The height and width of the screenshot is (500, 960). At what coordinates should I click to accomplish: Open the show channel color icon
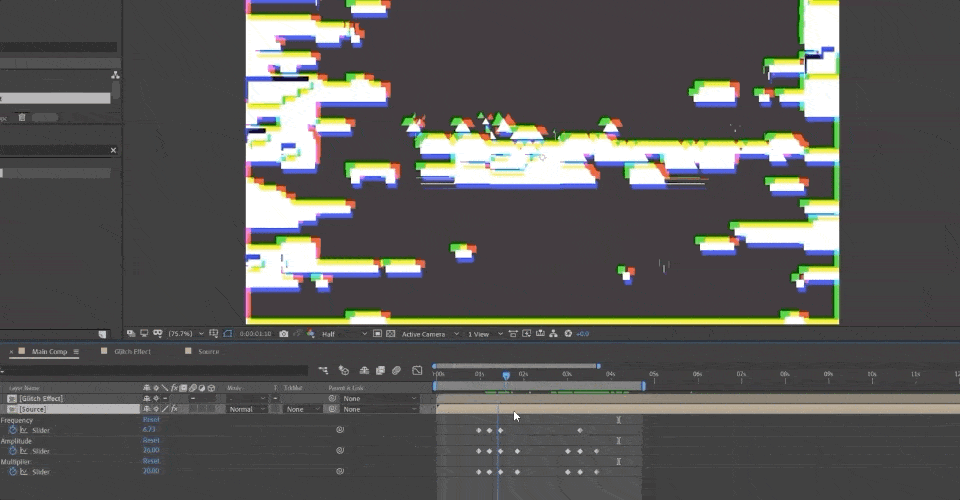(310, 334)
